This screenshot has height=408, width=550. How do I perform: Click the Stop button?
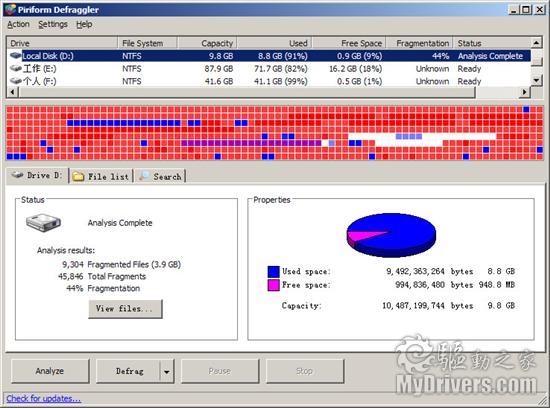pyautogui.click(x=304, y=371)
